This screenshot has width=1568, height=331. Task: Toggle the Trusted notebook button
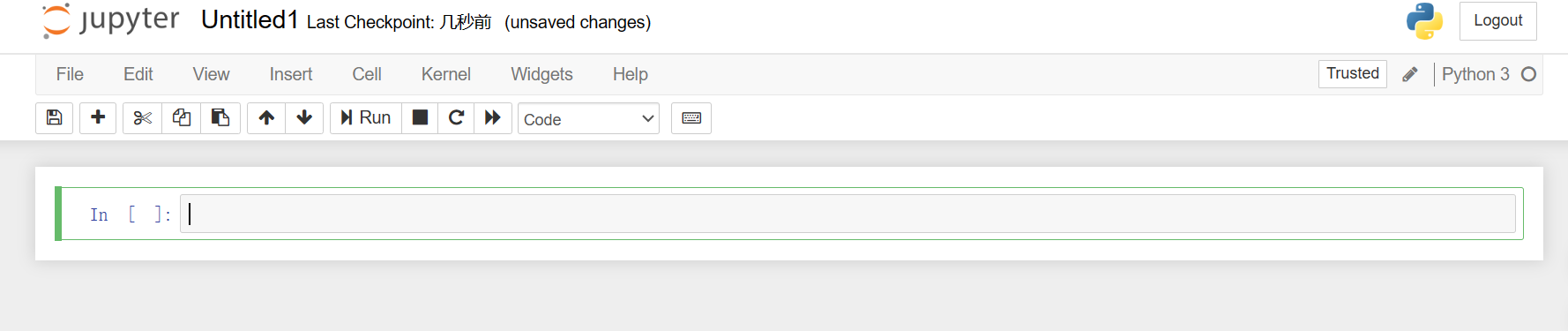pyautogui.click(x=1353, y=73)
